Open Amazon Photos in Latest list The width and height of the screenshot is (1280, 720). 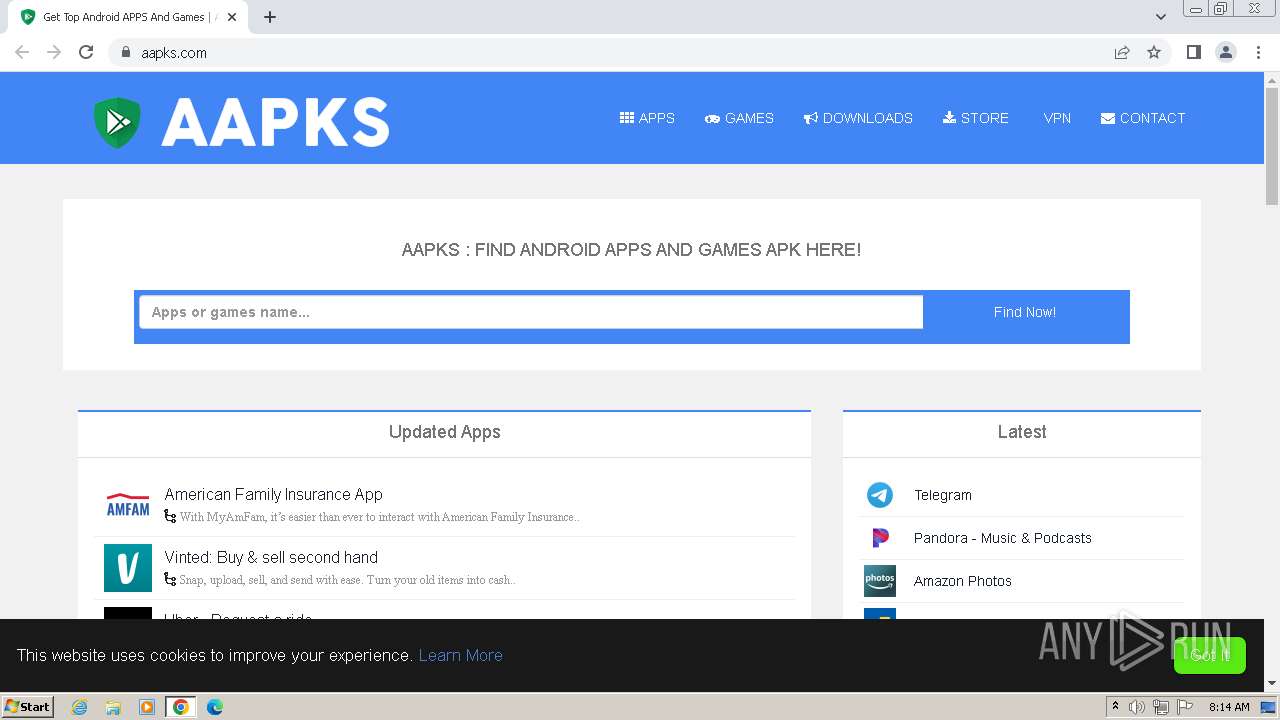click(x=963, y=581)
